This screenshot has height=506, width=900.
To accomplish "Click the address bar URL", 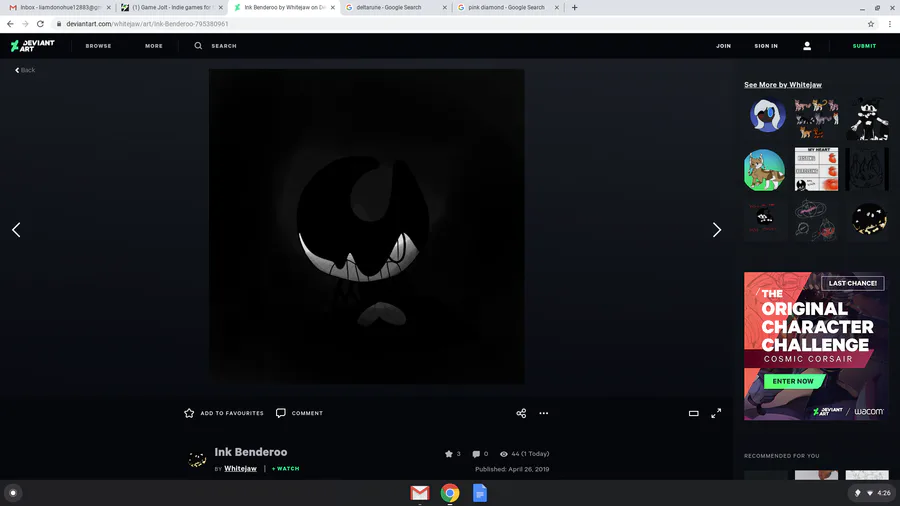I will pos(147,24).
